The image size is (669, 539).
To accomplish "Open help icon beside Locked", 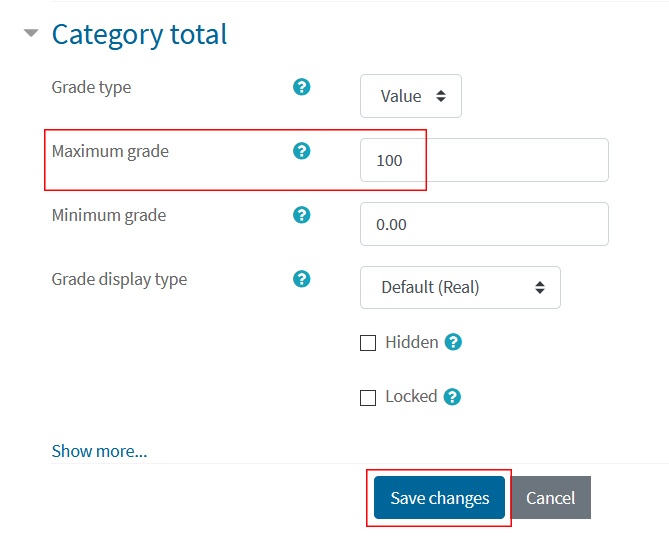I will click(x=452, y=397).
